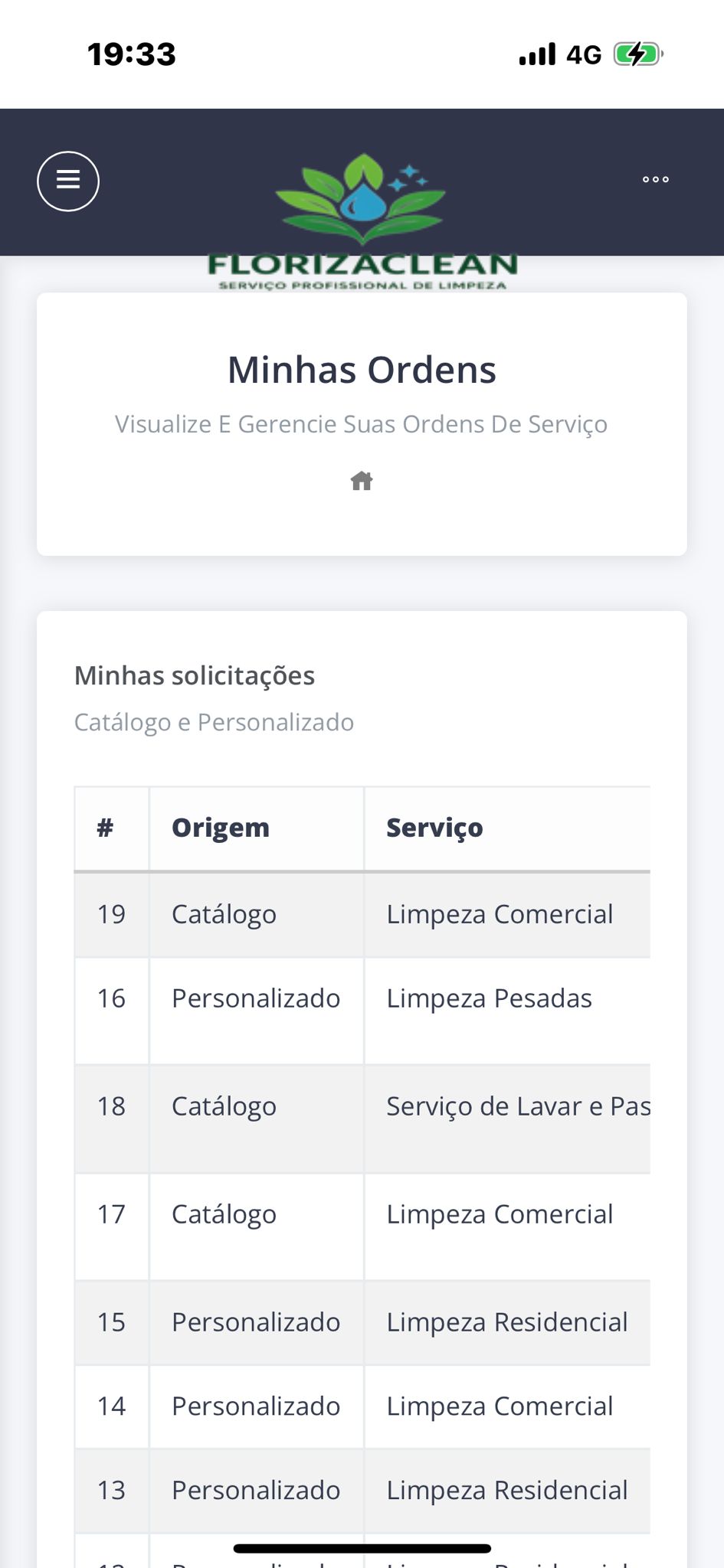Sort by the Serviço column header
This screenshot has width=724, height=1568.
click(x=434, y=828)
